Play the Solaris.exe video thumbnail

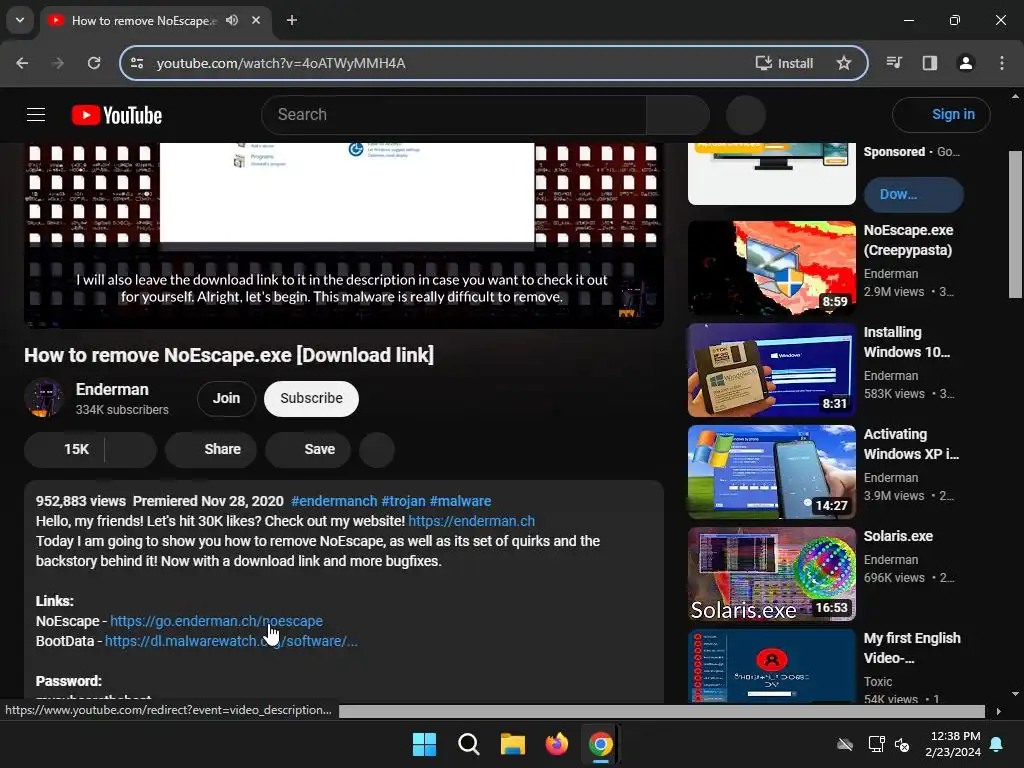tap(772, 574)
